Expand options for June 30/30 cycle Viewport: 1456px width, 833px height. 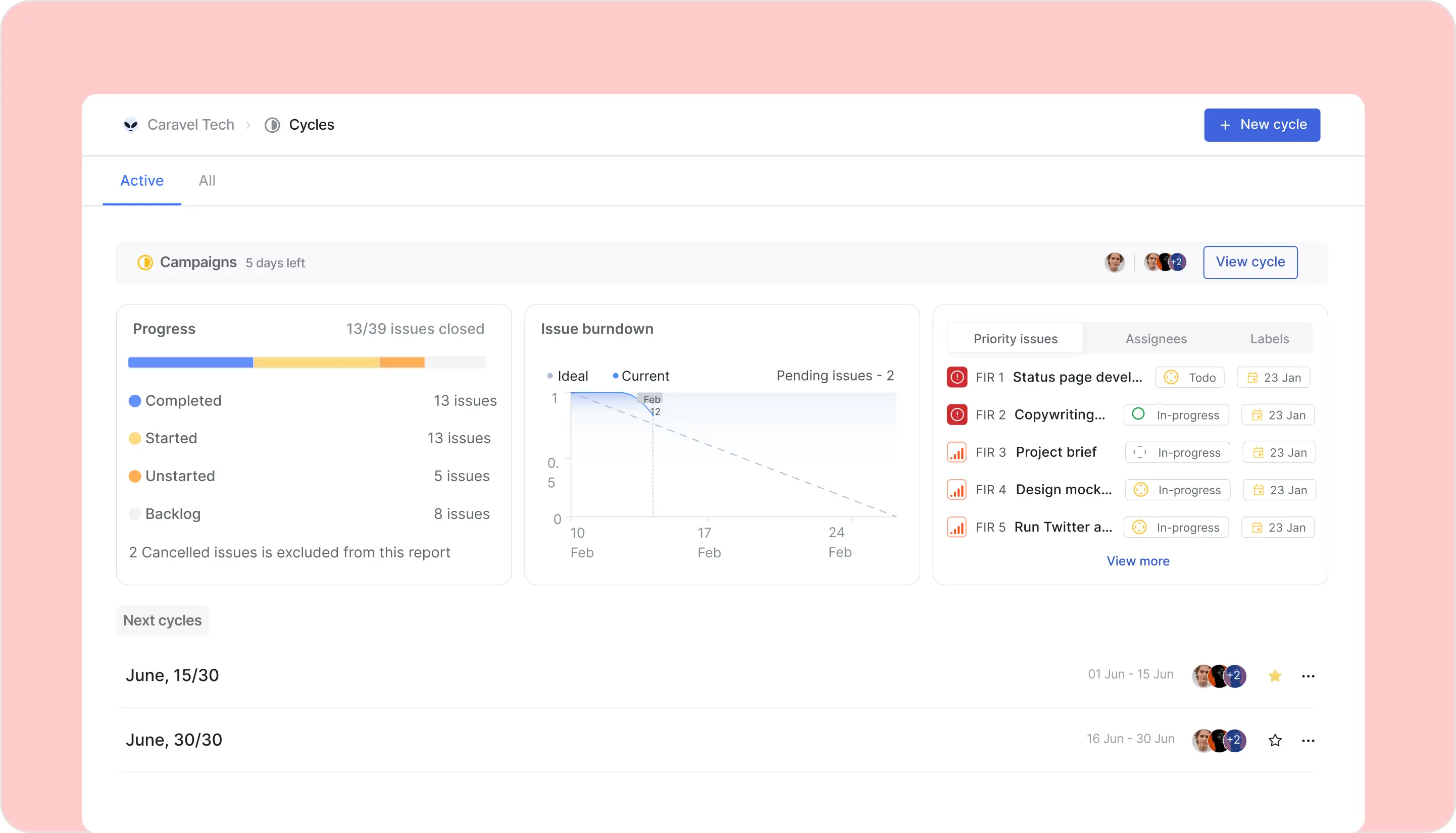pos(1310,740)
